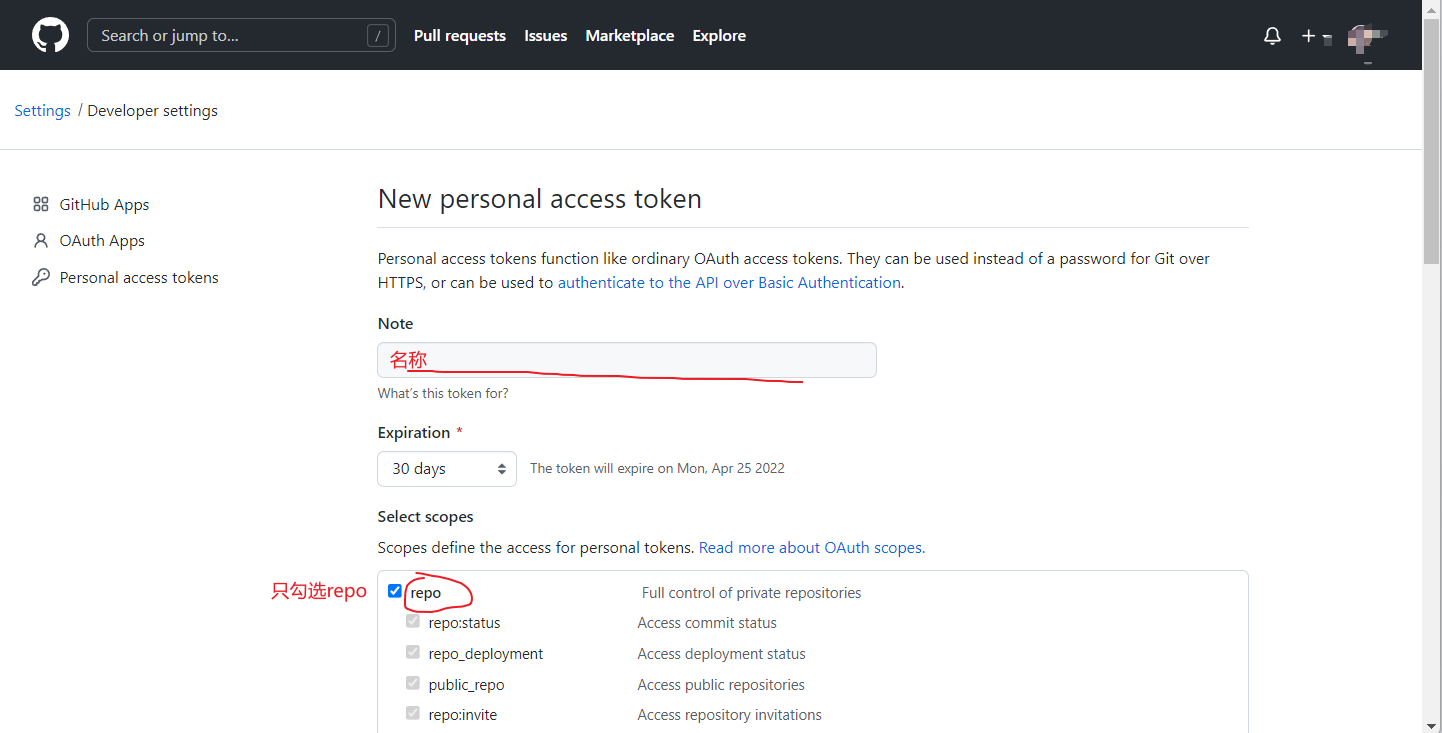Click the repo_deployment checkbox
This screenshot has height=733, width=1442.
(413, 653)
